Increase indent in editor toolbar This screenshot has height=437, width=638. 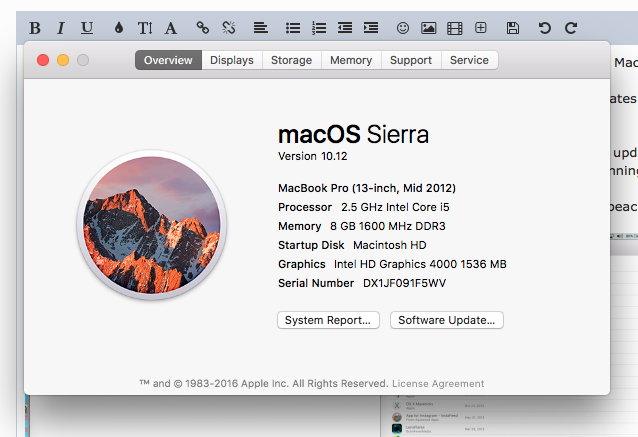[x=371, y=28]
